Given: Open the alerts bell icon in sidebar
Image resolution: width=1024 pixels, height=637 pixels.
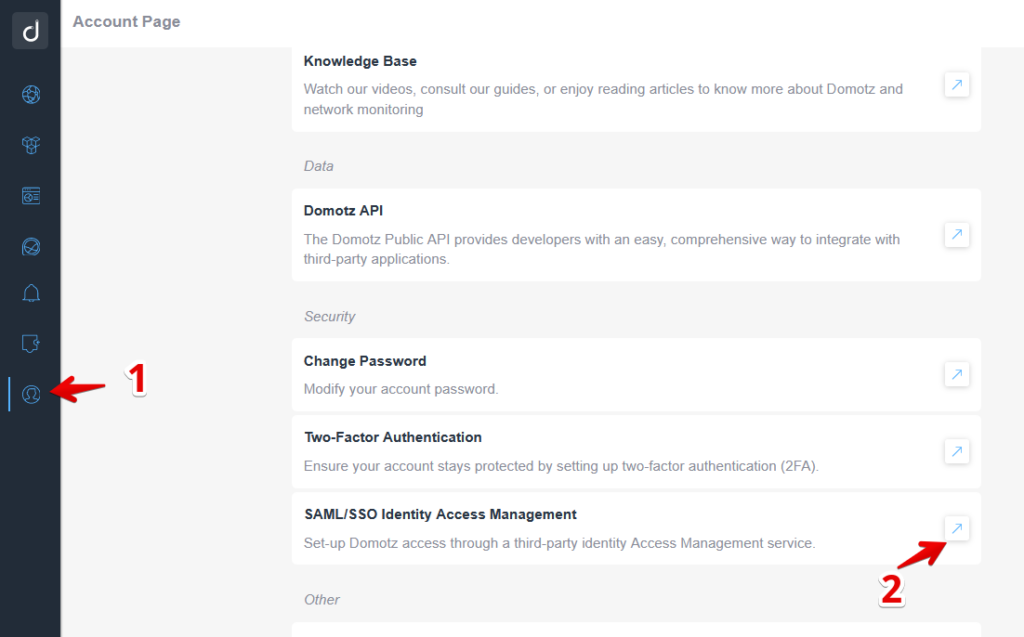Looking at the screenshot, I should (x=31, y=293).
